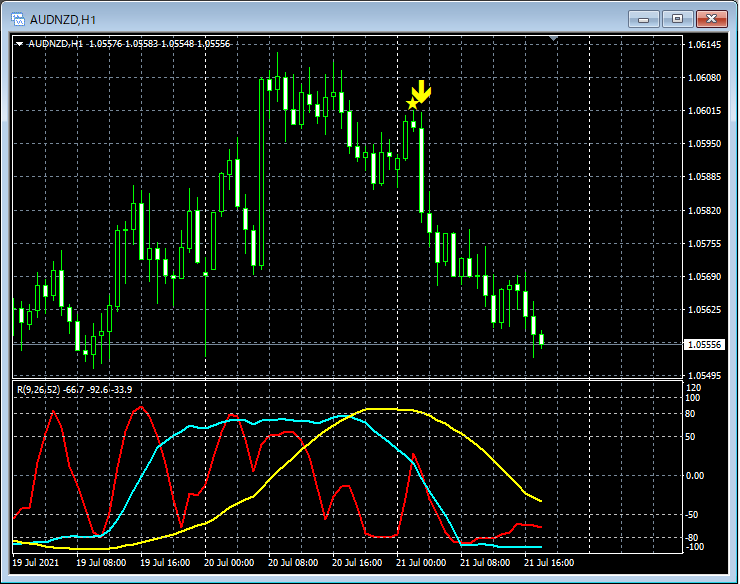740x584 pixels.
Task: Click the indicator scale value 0.00
Action: pos(695,475)
